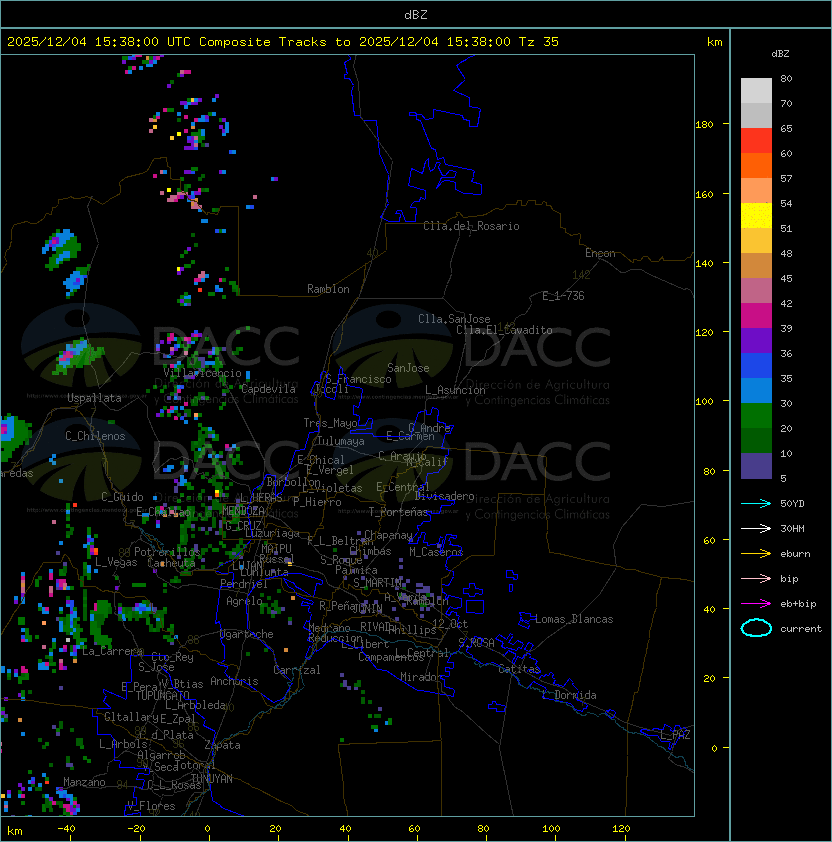Click the 'TUPUNGATO' label on map
832x842 pixels.
[162, 696]
